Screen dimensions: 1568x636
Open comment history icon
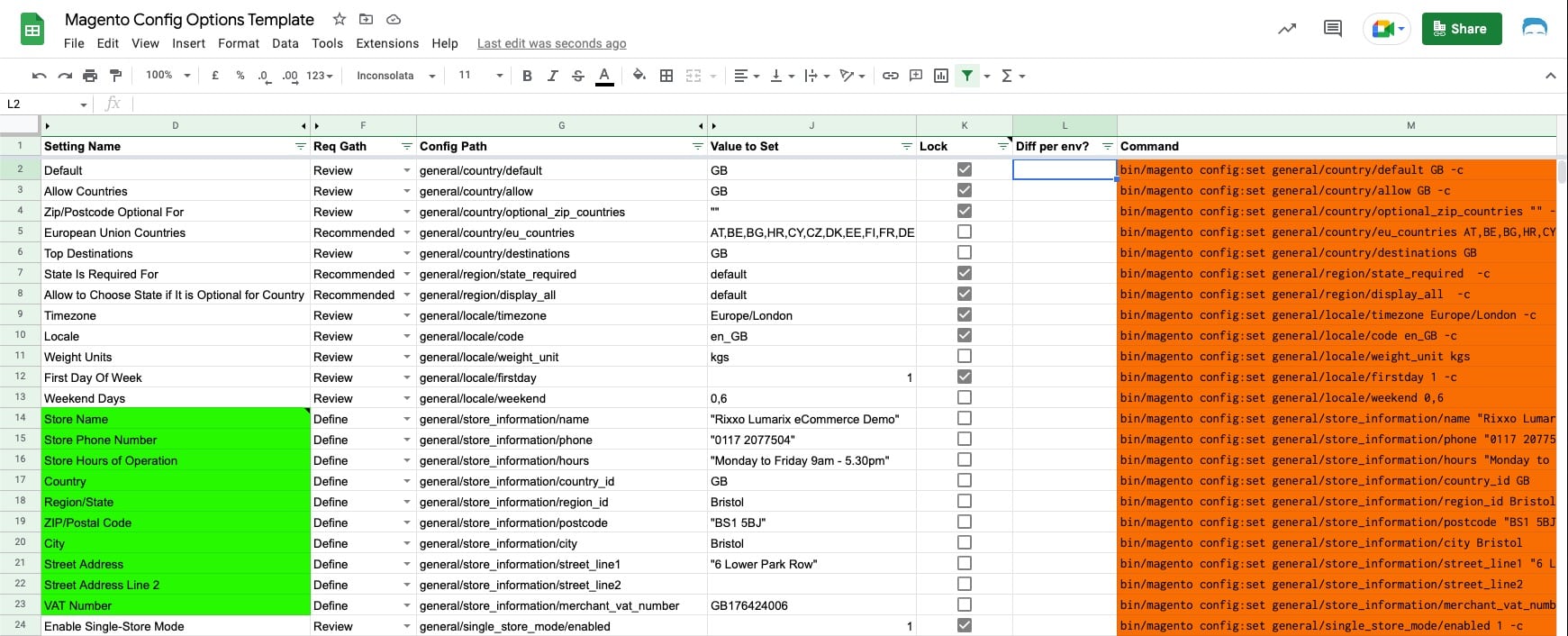pyautogui.click(x=1332, y=29)
